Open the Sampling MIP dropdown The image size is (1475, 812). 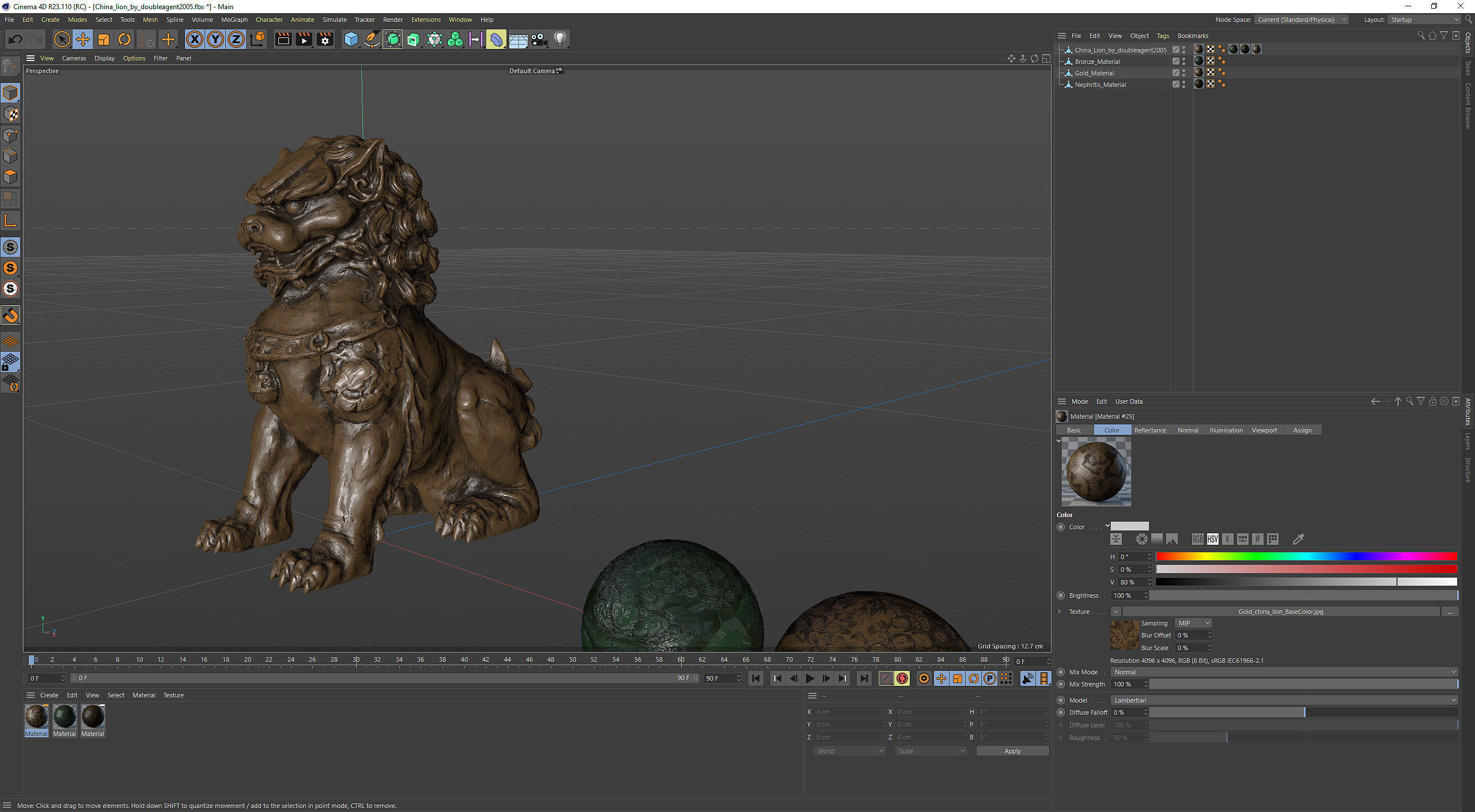1193,623
